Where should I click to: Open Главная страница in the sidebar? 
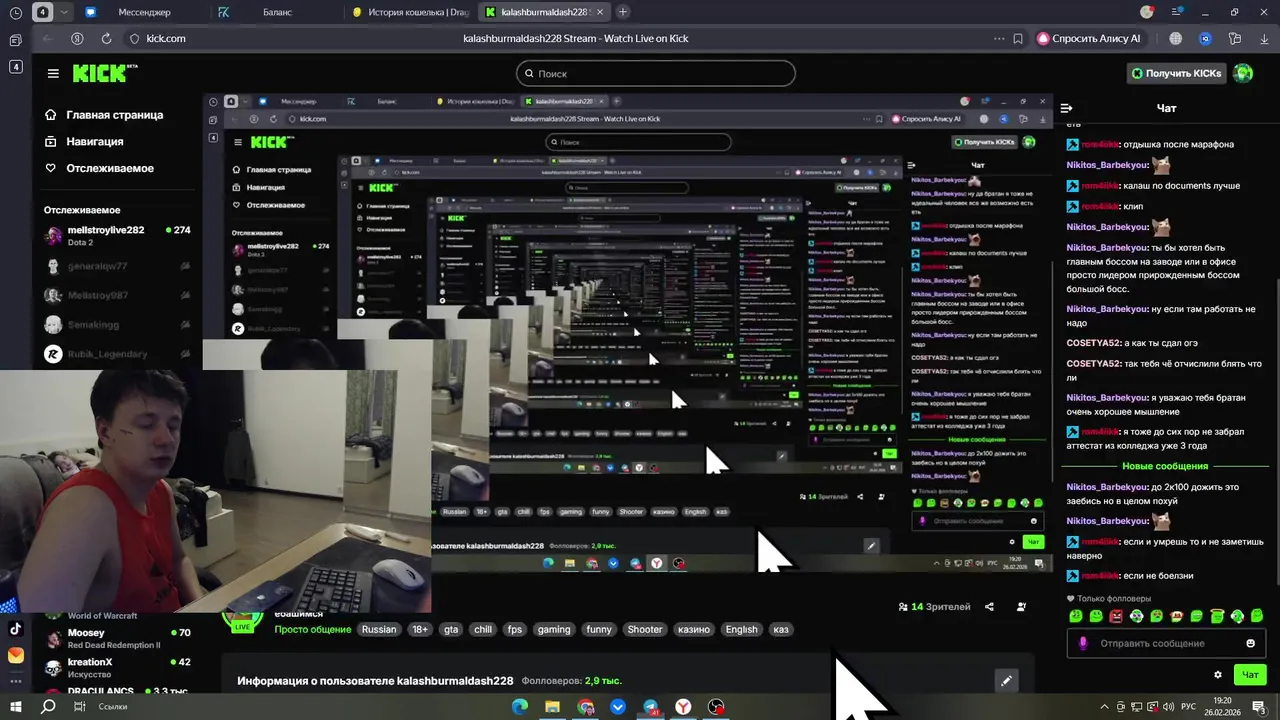click(104, 115)
